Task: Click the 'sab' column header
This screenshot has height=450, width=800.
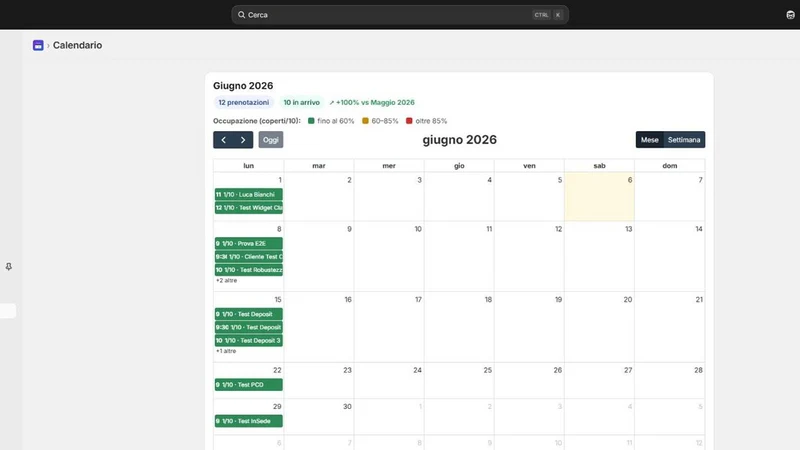Action: click(x=599, y=166)
